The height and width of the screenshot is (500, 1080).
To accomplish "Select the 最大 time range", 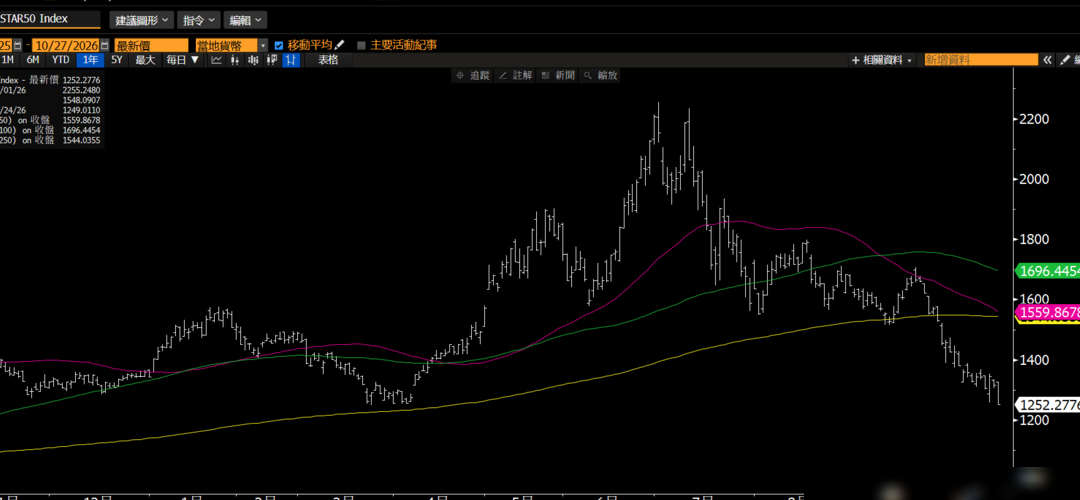I will [145, 60].
